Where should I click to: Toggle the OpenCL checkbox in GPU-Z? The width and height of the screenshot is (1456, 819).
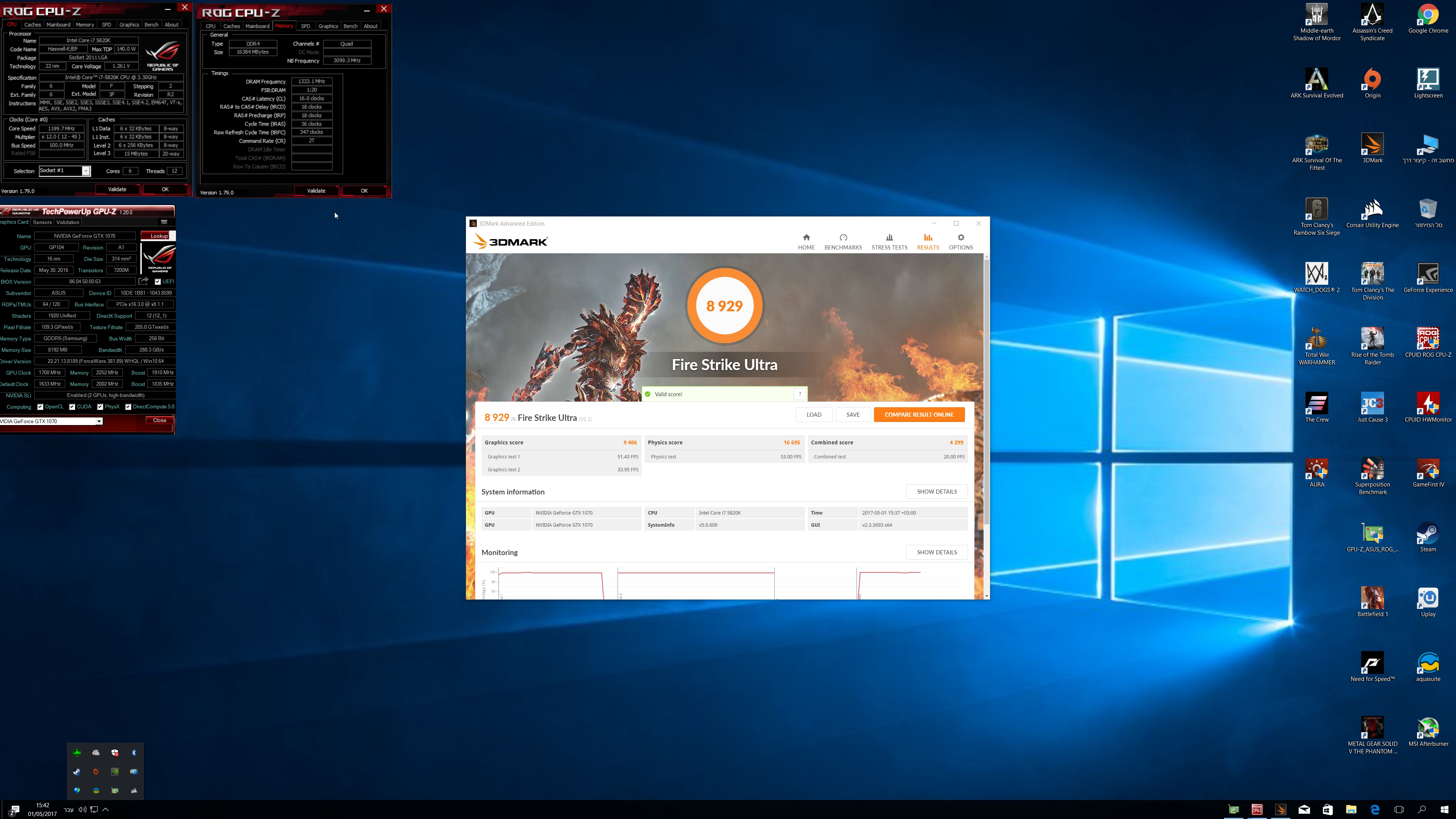[x=40, y=407]
